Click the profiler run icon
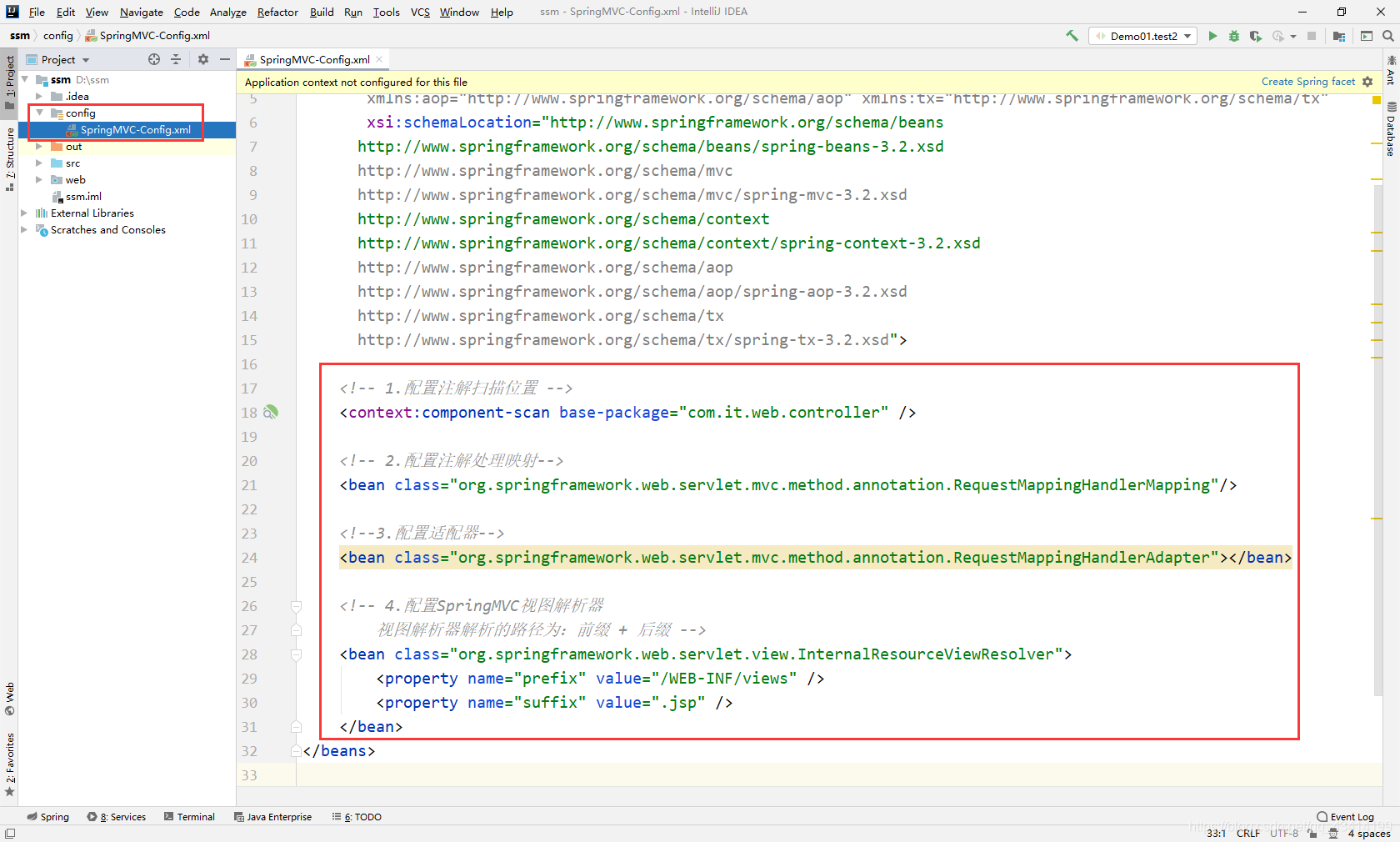 tap(1278, 36)
